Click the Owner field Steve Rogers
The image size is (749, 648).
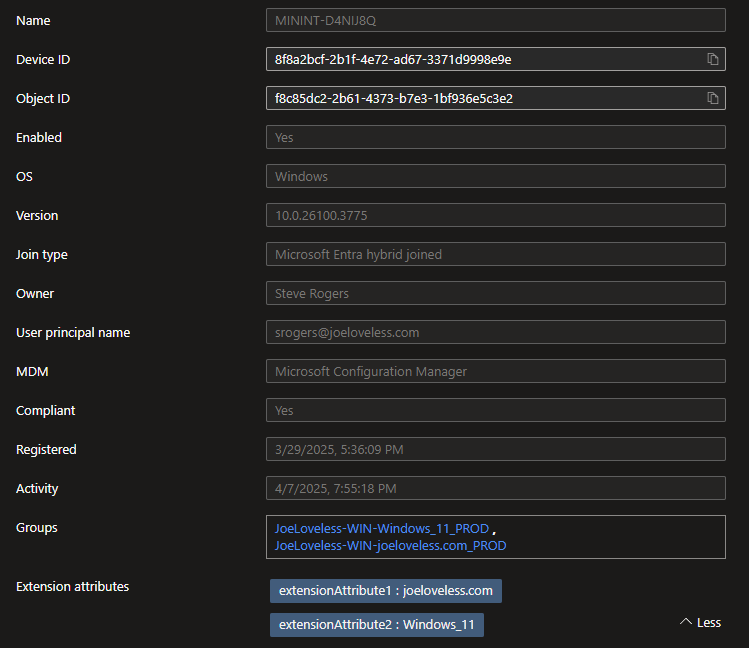click(x=495, y=293)
